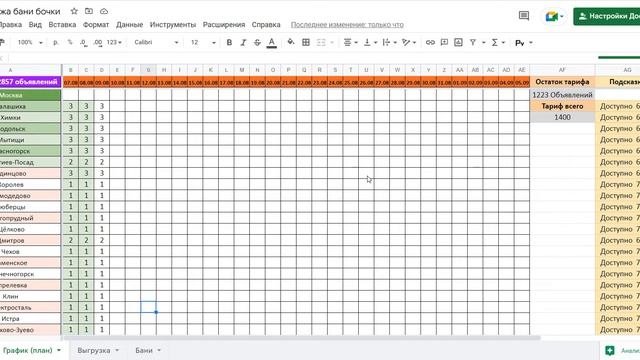Viewport: 640px width, 360px height.
Task: Open the Выгрузка tab dropdown arrow
Action: click(117, 350)
